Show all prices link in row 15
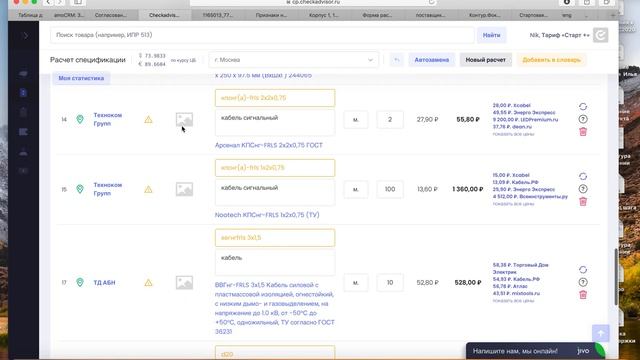The height and width of the screenshot is (360, 640). (513, 204)
